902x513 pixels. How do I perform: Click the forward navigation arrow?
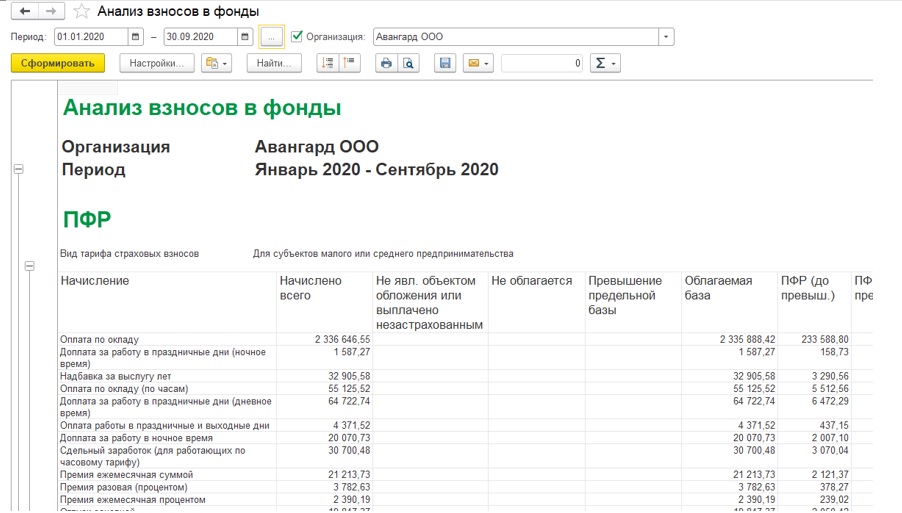coord(52,12)
